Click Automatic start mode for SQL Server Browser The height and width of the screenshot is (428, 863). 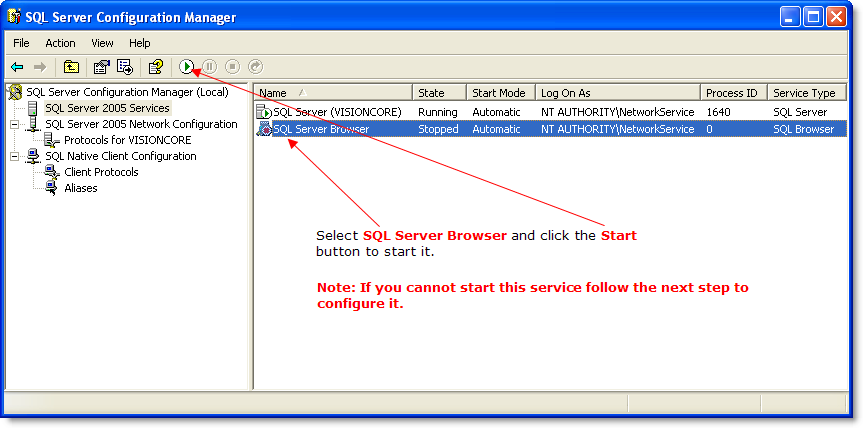coord(496,129)
